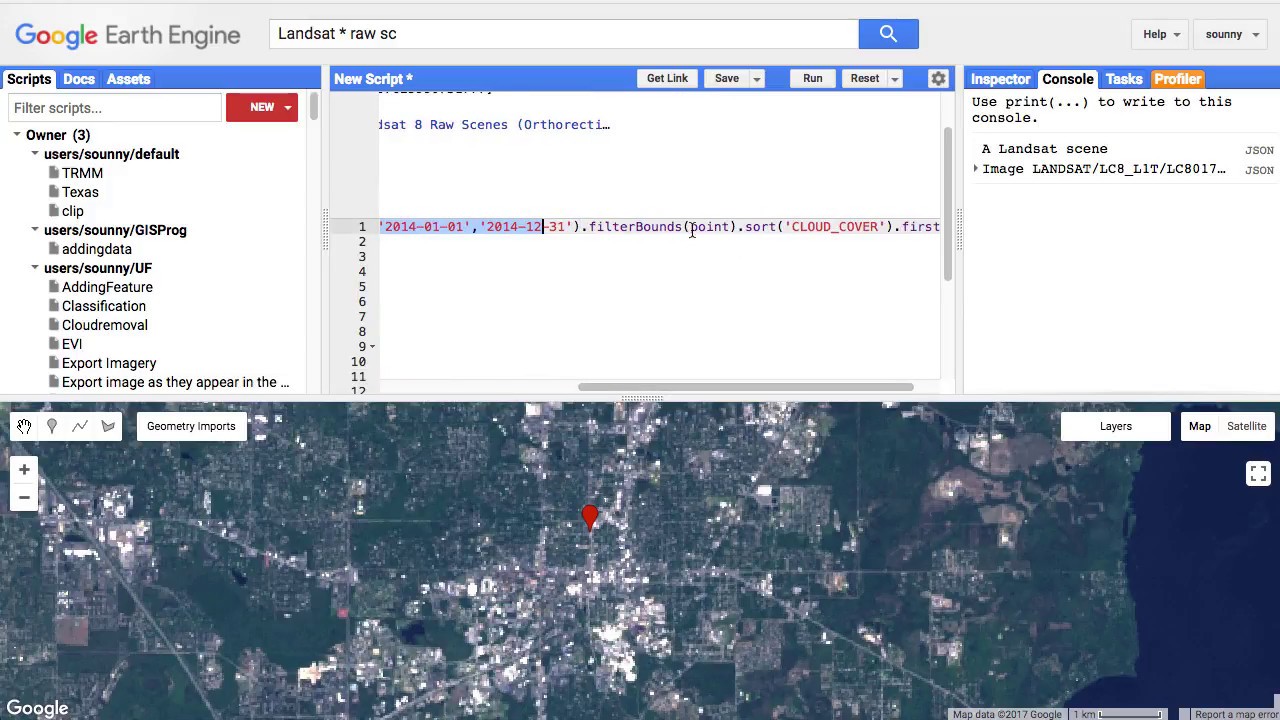Open Geometry Imports panel
The height and width of the screenshot is (720, 1280).
(x=191, y=426)
